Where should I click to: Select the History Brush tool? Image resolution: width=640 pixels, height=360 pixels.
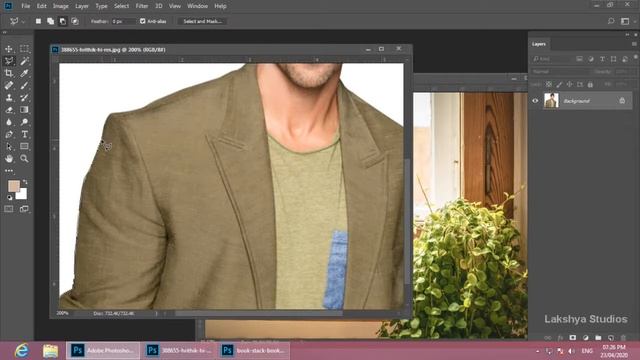pyautogui.click(x=24, y=98)
